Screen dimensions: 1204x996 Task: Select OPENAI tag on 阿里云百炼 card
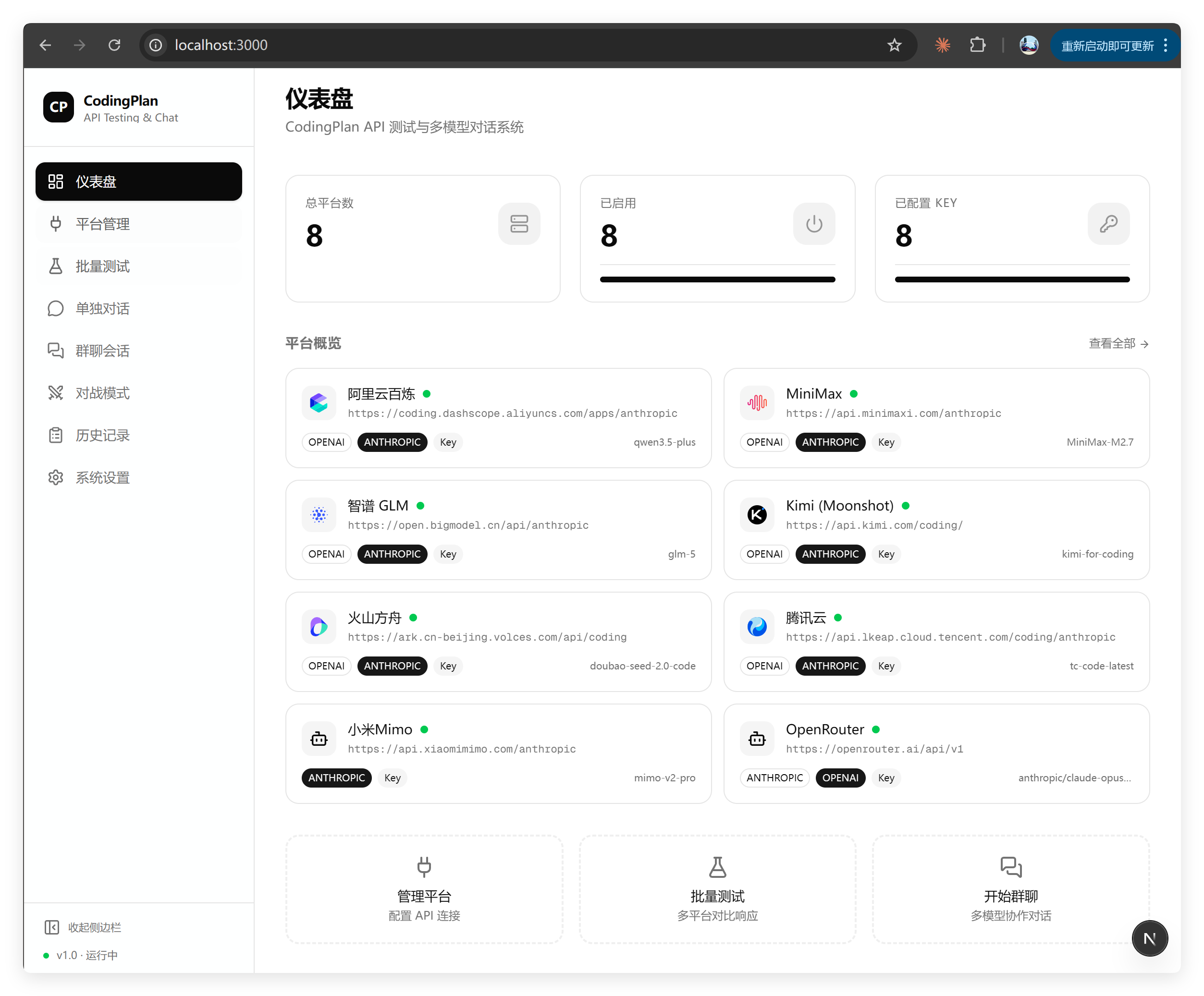point(326,442)
